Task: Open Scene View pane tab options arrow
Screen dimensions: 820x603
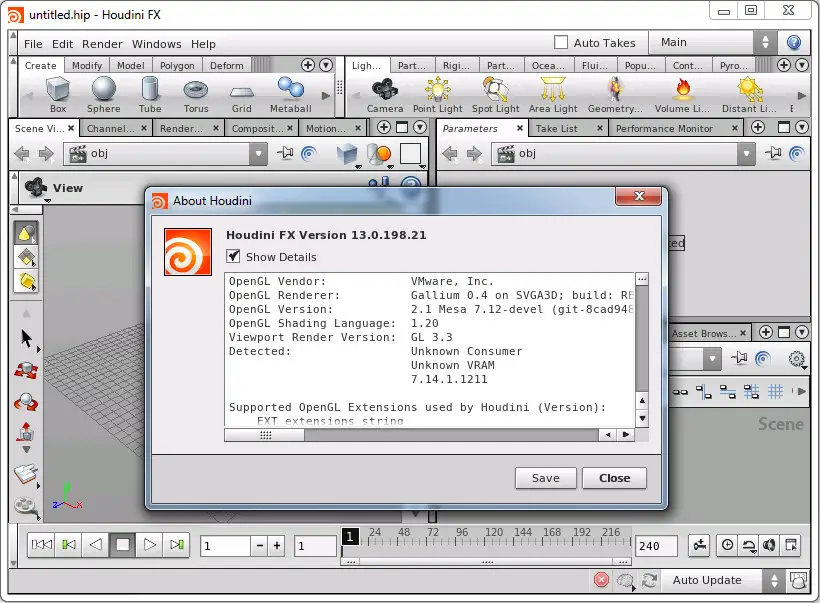Action: pyautogui.click(x=420, y=127)
